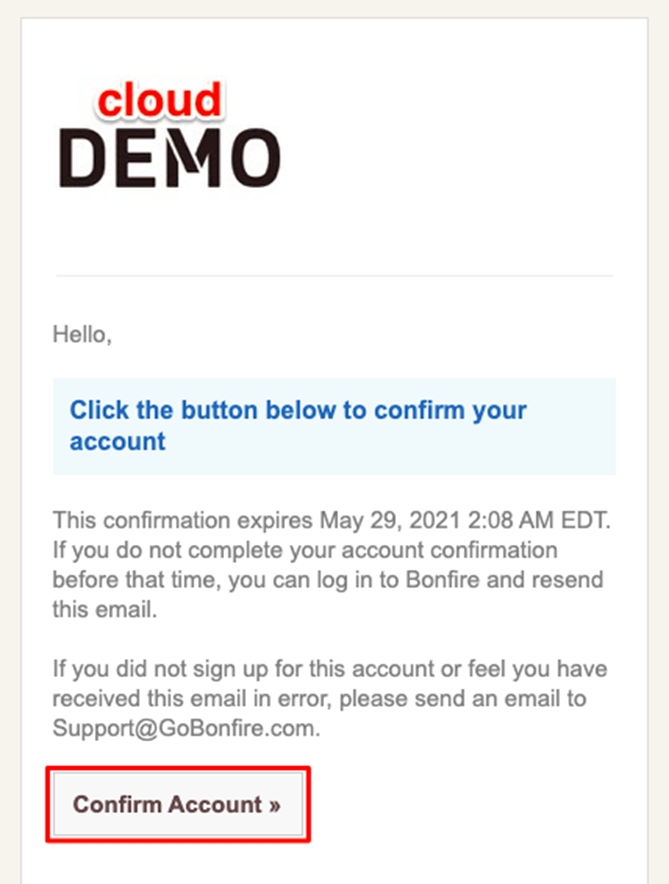Click the red cloud word in logo
Screen dimensions: 669x884
pyautogui.click(x=160, y=100)
